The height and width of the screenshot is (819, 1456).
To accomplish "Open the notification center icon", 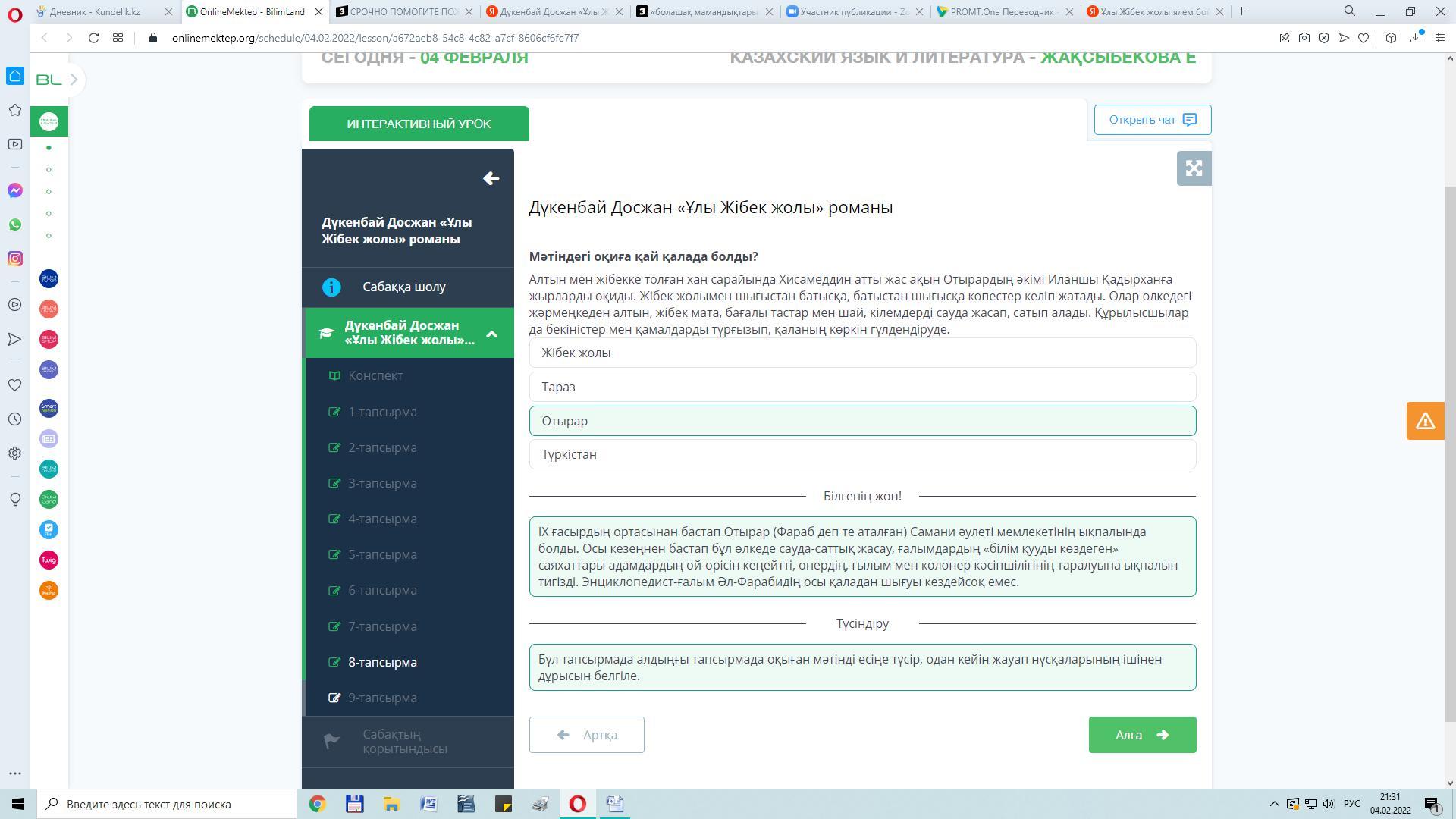I will coord(1432,804).
